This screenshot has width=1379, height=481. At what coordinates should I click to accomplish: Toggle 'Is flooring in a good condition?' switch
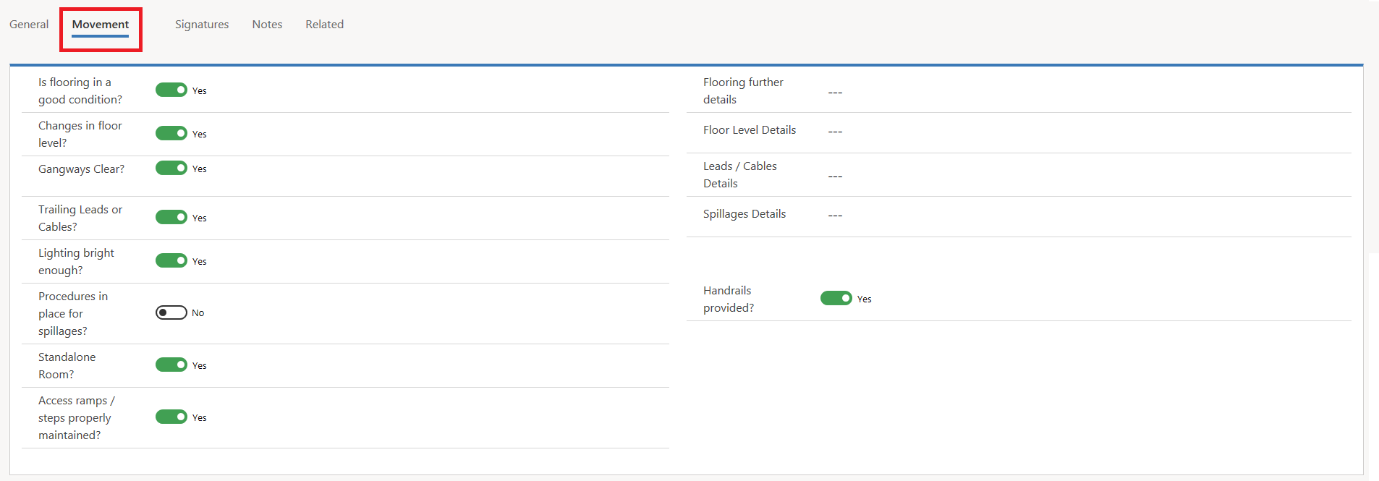pyautogui.click(x=171, y=90)
